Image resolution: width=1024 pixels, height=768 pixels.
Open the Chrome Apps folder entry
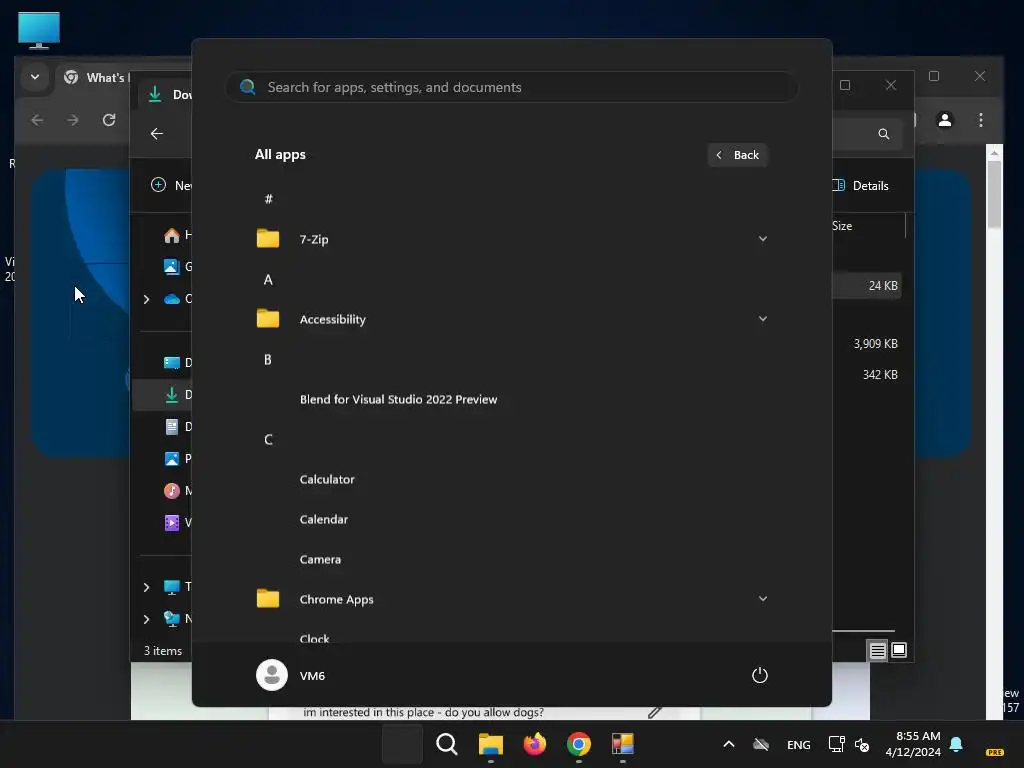click(x=511, y=599)
